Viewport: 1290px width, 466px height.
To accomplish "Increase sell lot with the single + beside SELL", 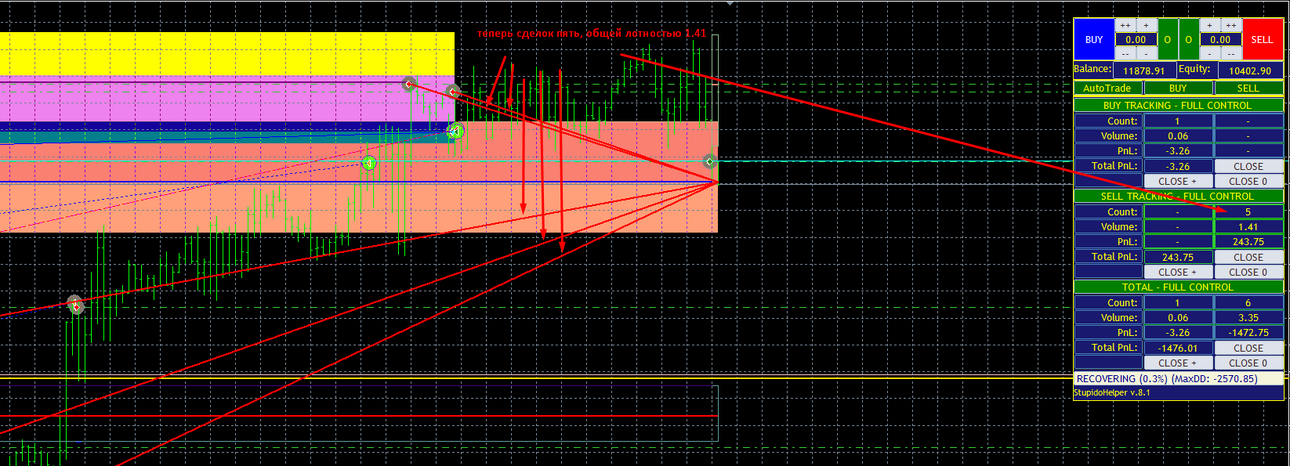I will pos(1210,25).
